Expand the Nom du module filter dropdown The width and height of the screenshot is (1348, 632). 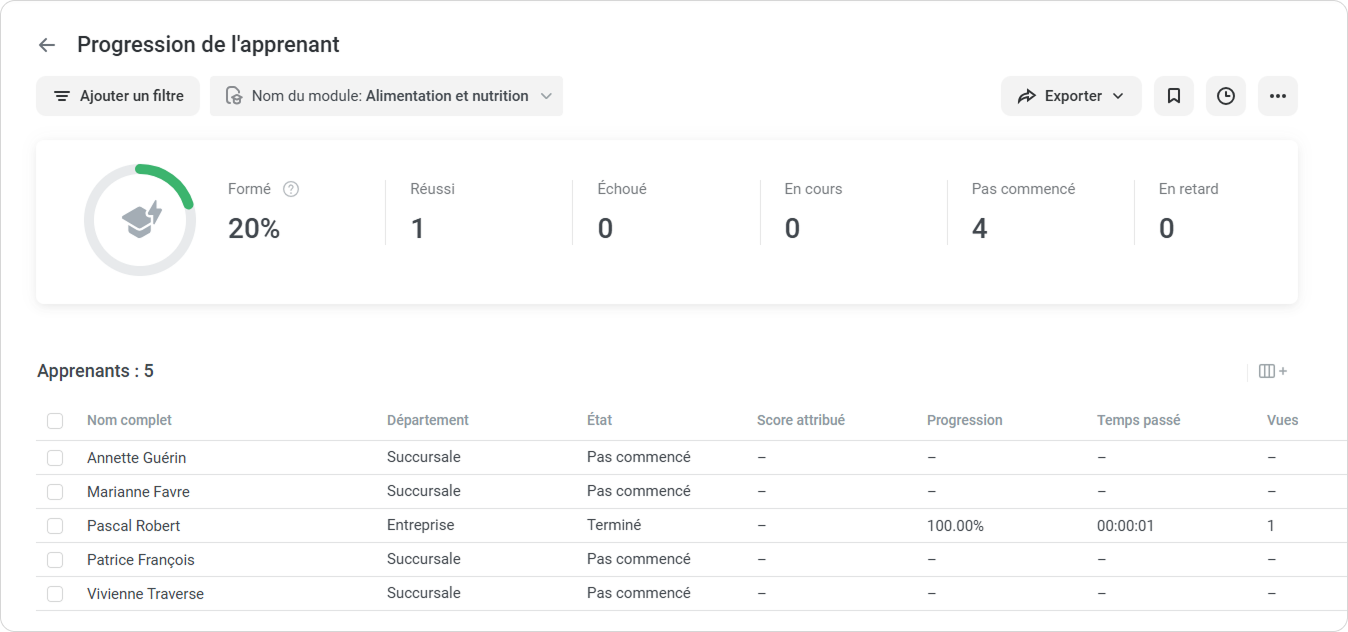tap(546, 96)
